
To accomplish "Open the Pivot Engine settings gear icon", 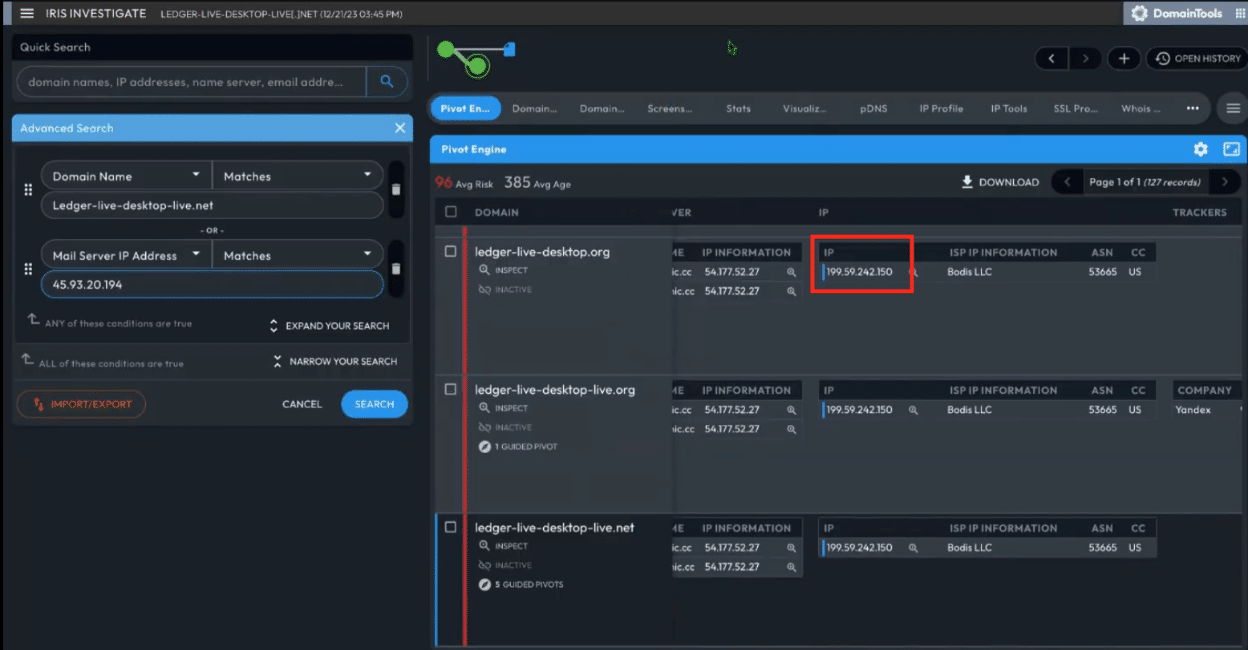I will (x=1200, y=148).
